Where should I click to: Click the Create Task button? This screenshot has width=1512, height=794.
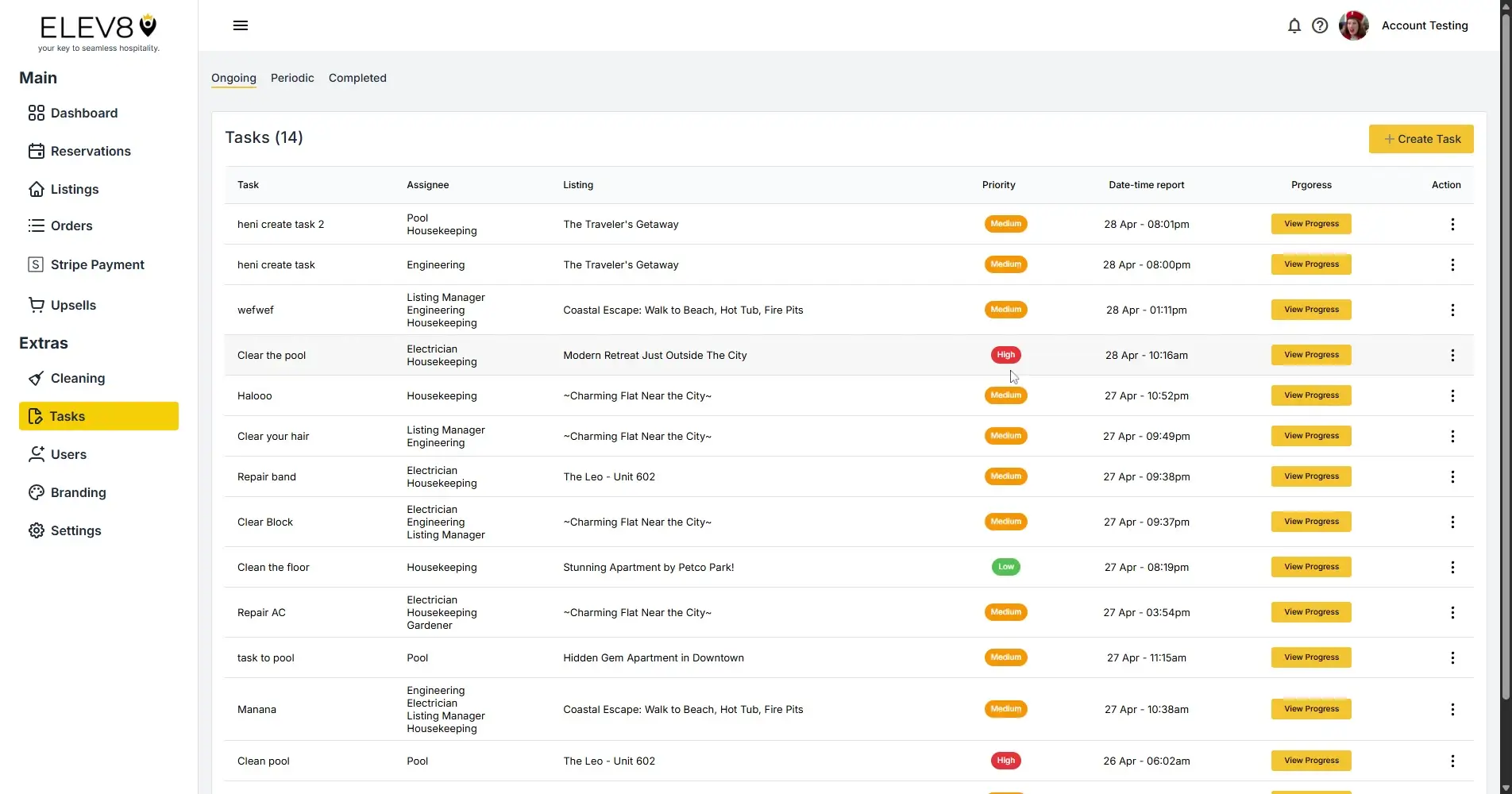(x=1421, y=139)
